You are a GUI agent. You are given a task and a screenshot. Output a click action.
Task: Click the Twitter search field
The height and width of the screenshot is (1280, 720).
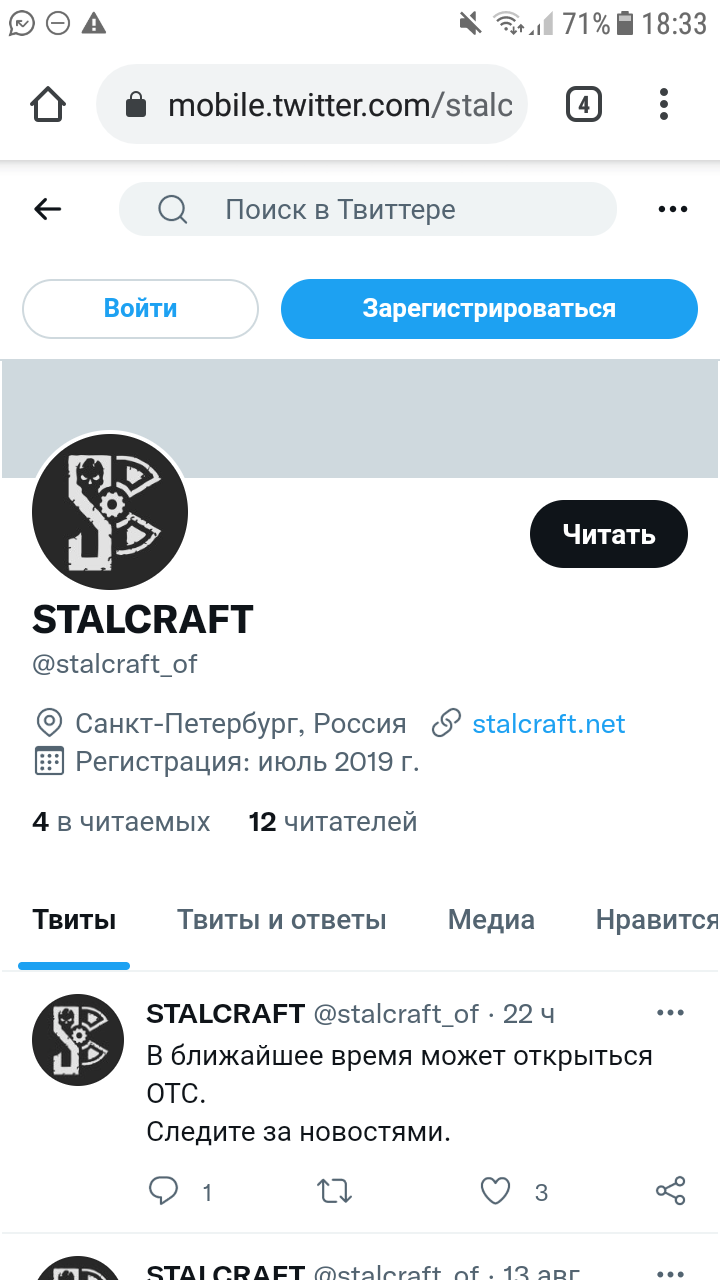(x=368, y=209)
